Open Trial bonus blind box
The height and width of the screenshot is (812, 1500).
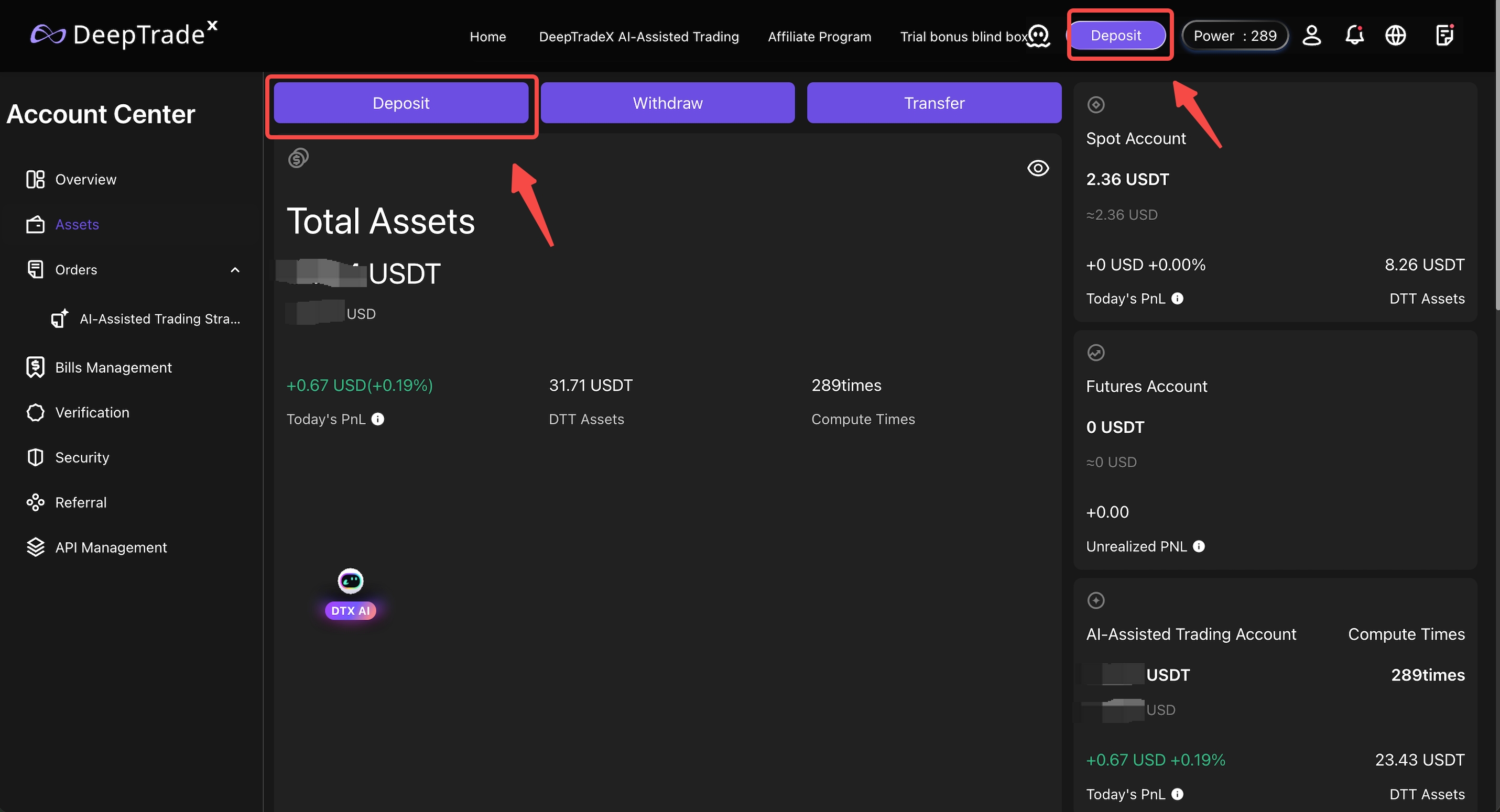pyautogui.click(x=964, y=37)
